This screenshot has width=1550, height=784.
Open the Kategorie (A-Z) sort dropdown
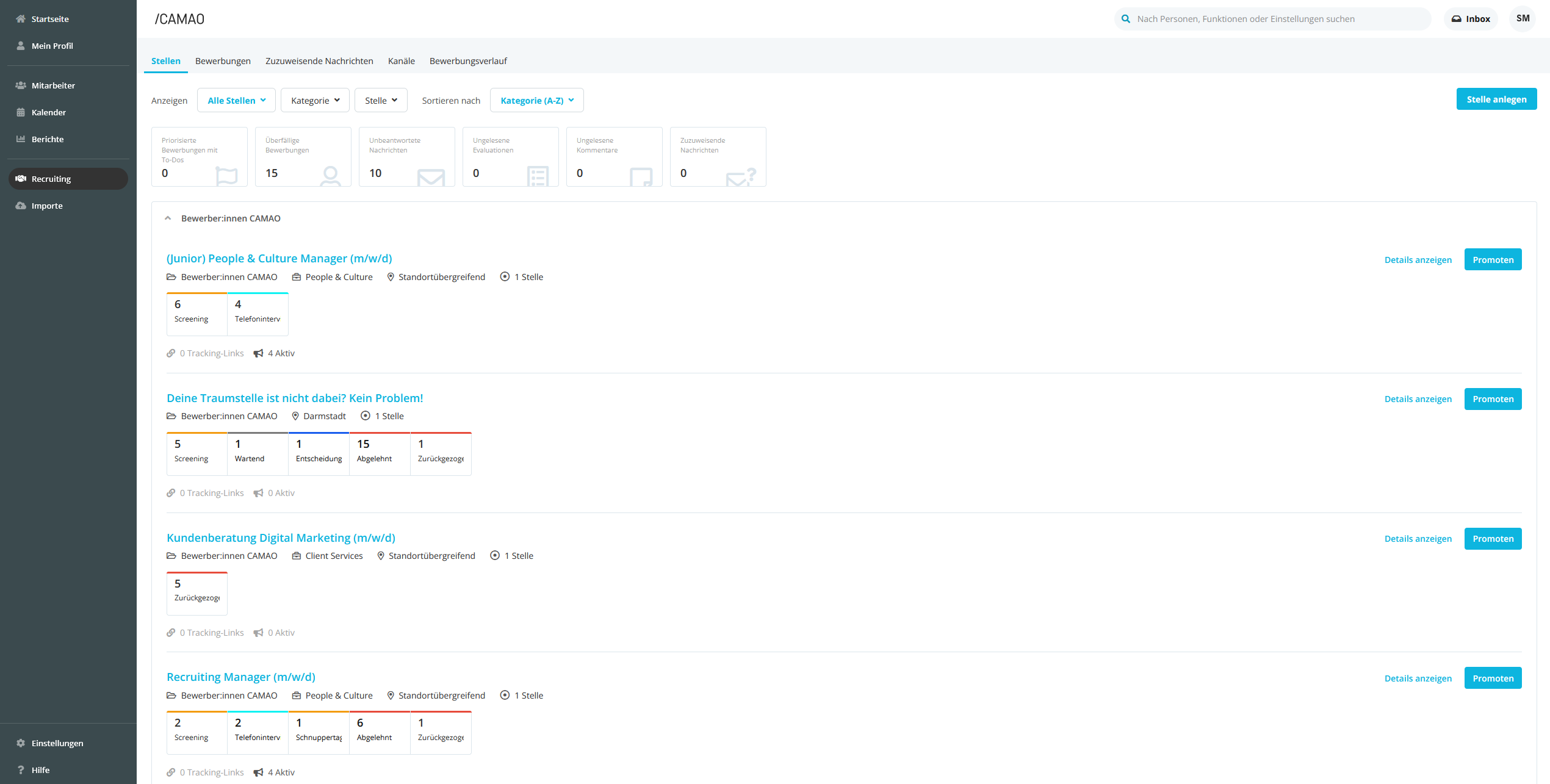pyautogui.click(x=536, y=100)
